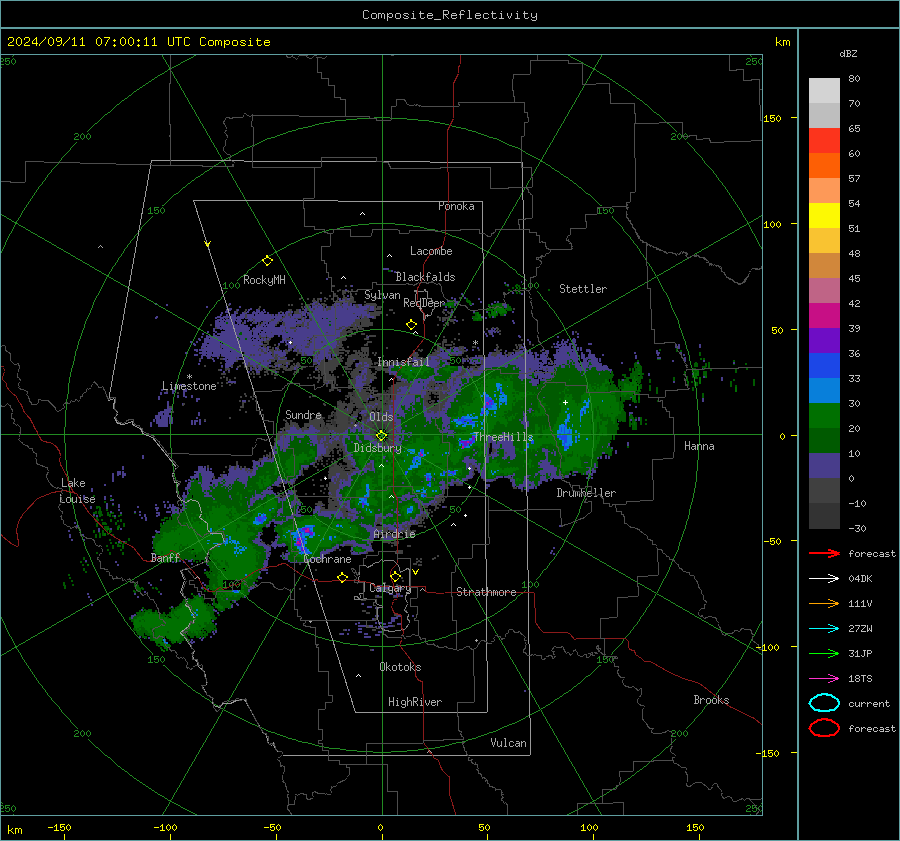Click the Sylvan label

[x=382, y=295]
